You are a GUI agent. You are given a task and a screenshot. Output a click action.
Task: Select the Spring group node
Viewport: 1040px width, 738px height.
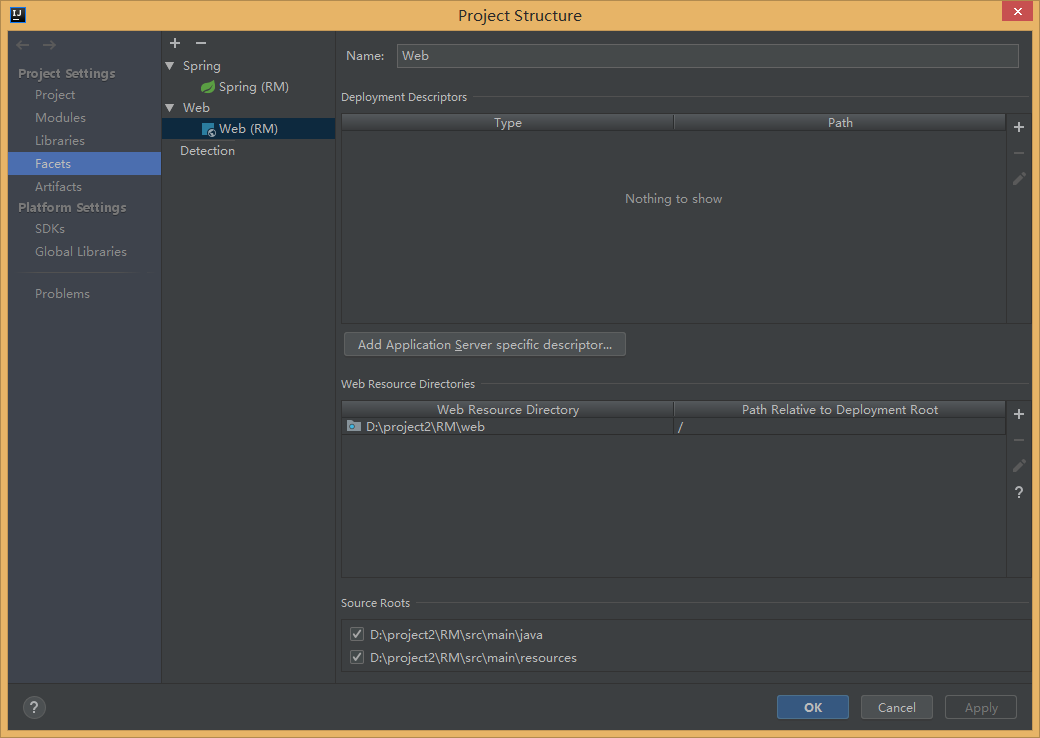point(202,66)
